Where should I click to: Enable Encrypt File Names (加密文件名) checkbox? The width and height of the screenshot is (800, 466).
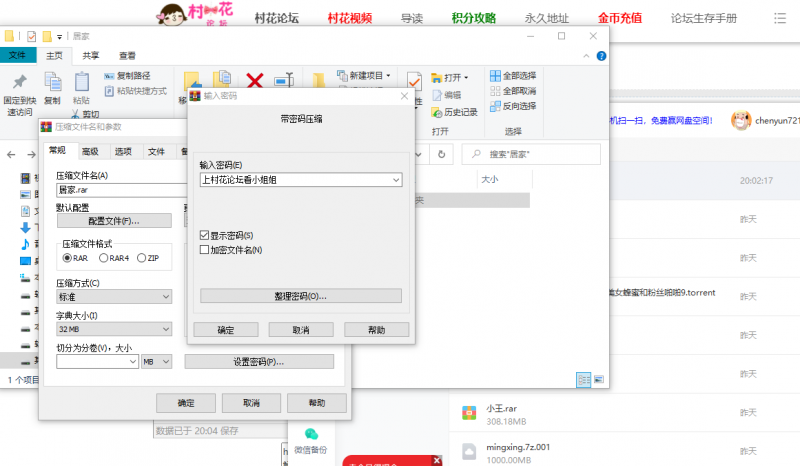[205, 249]
